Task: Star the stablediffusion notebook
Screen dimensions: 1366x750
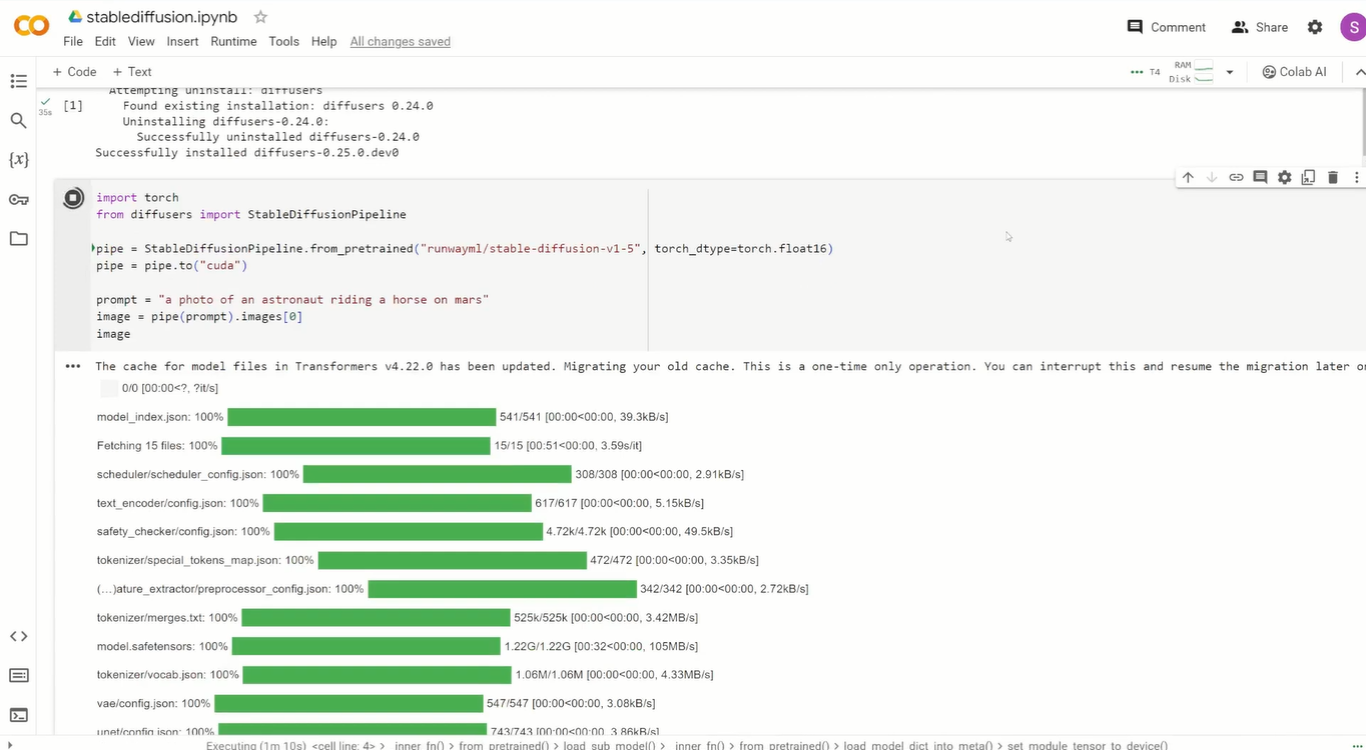Action: (x=259, y=16)
